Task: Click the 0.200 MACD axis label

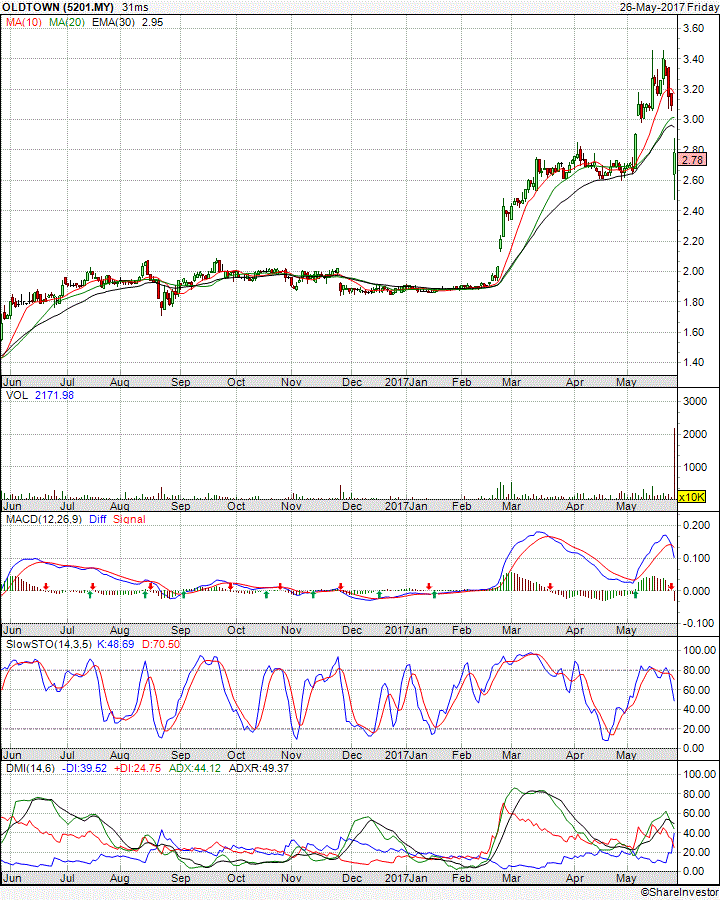Action: pyautogui.click(x=696, y=525)
